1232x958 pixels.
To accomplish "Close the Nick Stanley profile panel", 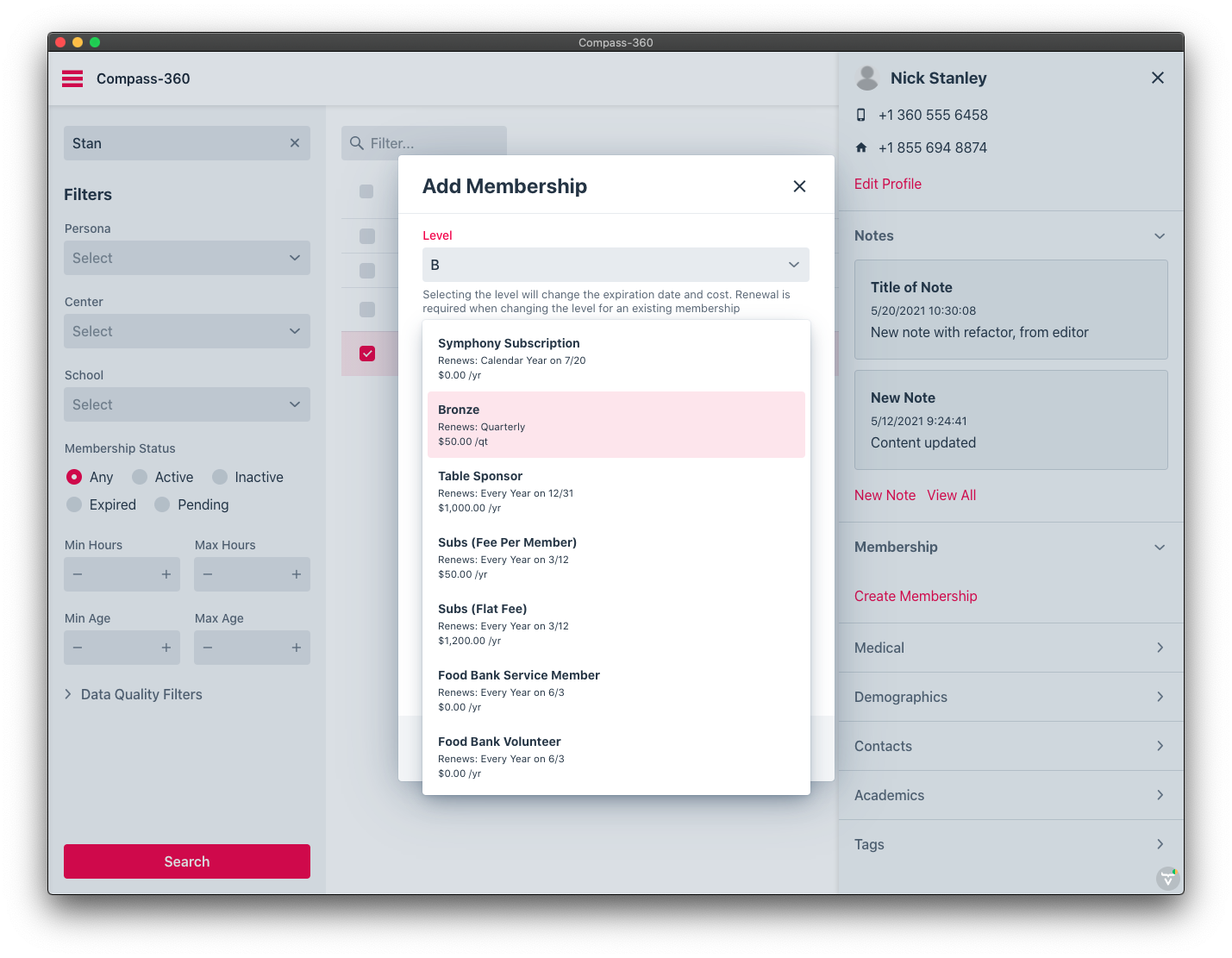I will tap(1158, 78).
